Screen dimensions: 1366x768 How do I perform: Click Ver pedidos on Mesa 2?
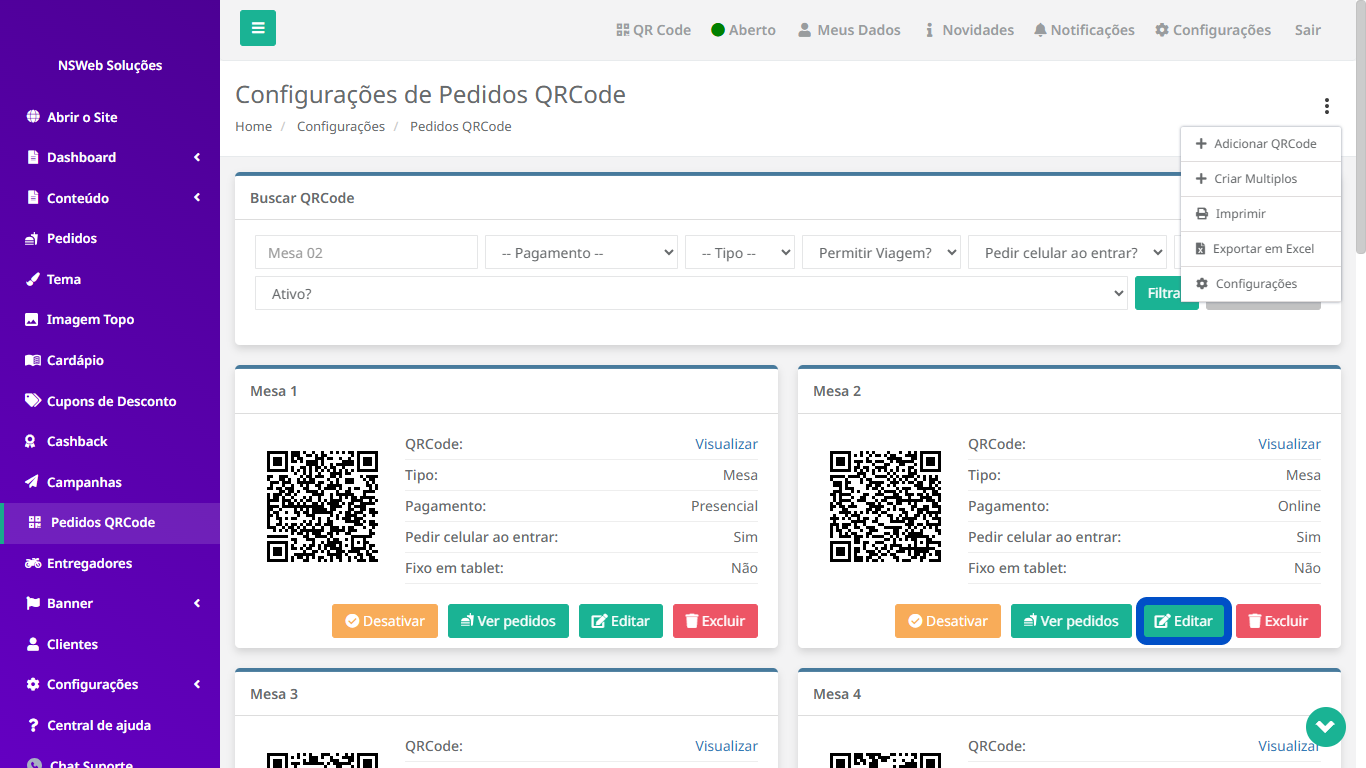pos(1071,621)
